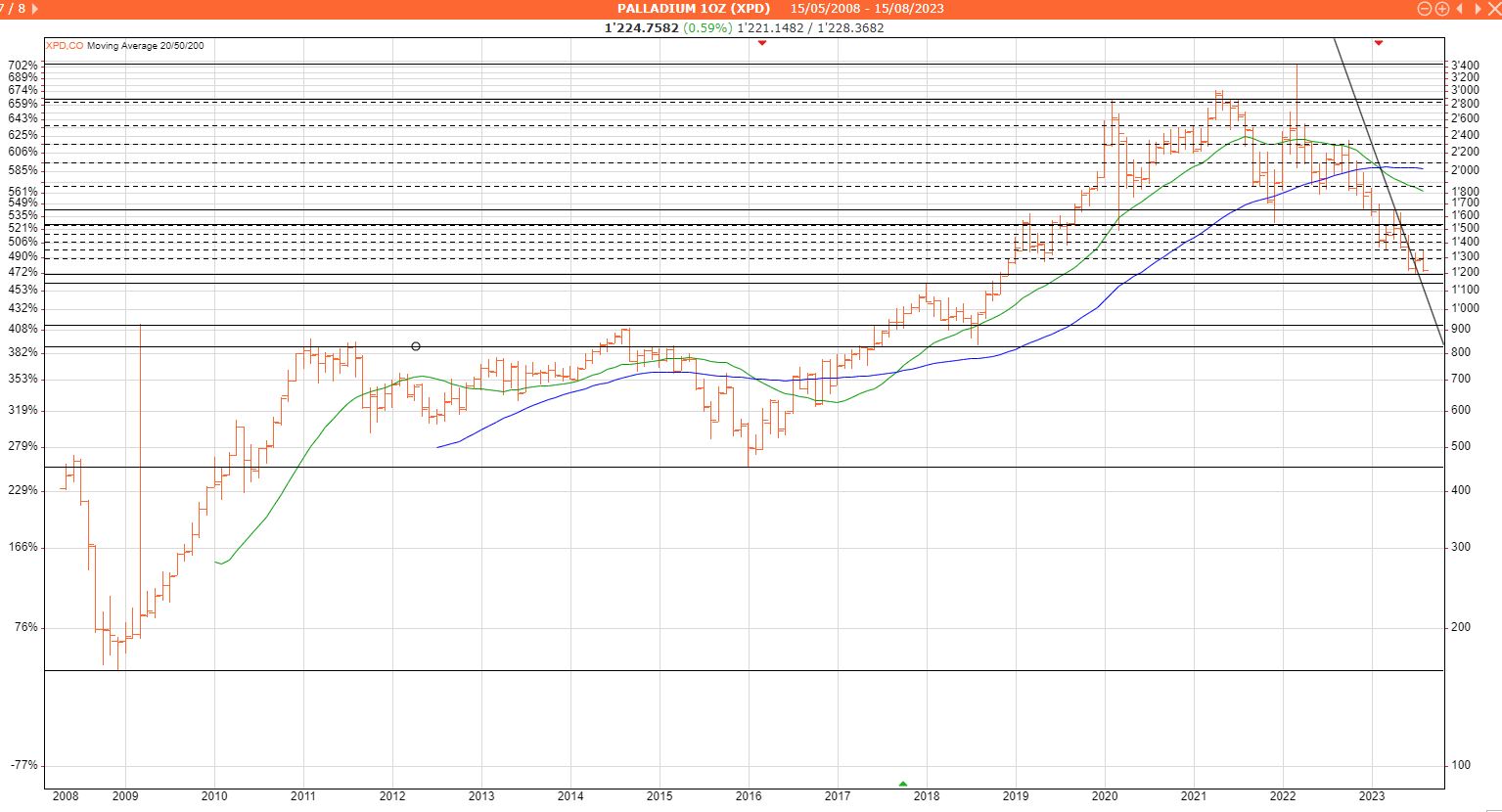Click the 7 / 8 page counter
Viewport: 1502px width, 812px height.
click(14, 9)
